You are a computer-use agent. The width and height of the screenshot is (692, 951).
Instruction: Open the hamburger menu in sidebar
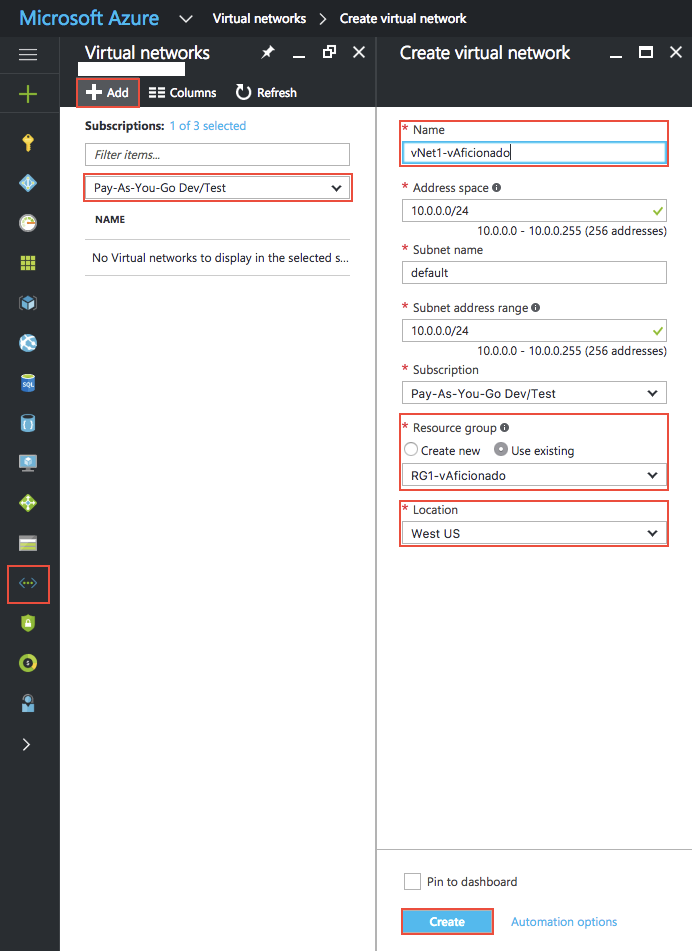tap(28, 55)
